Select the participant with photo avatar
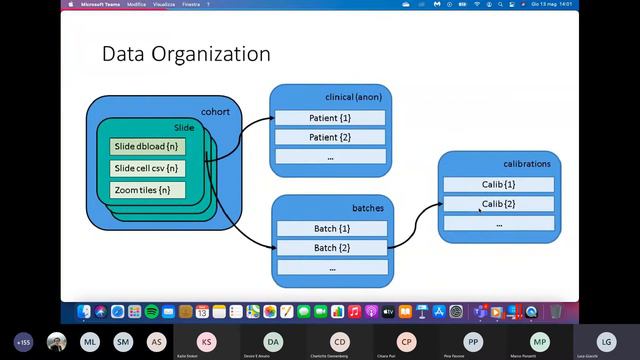Image resolution: width=640 pixels, height=360 pixels. 56,342
